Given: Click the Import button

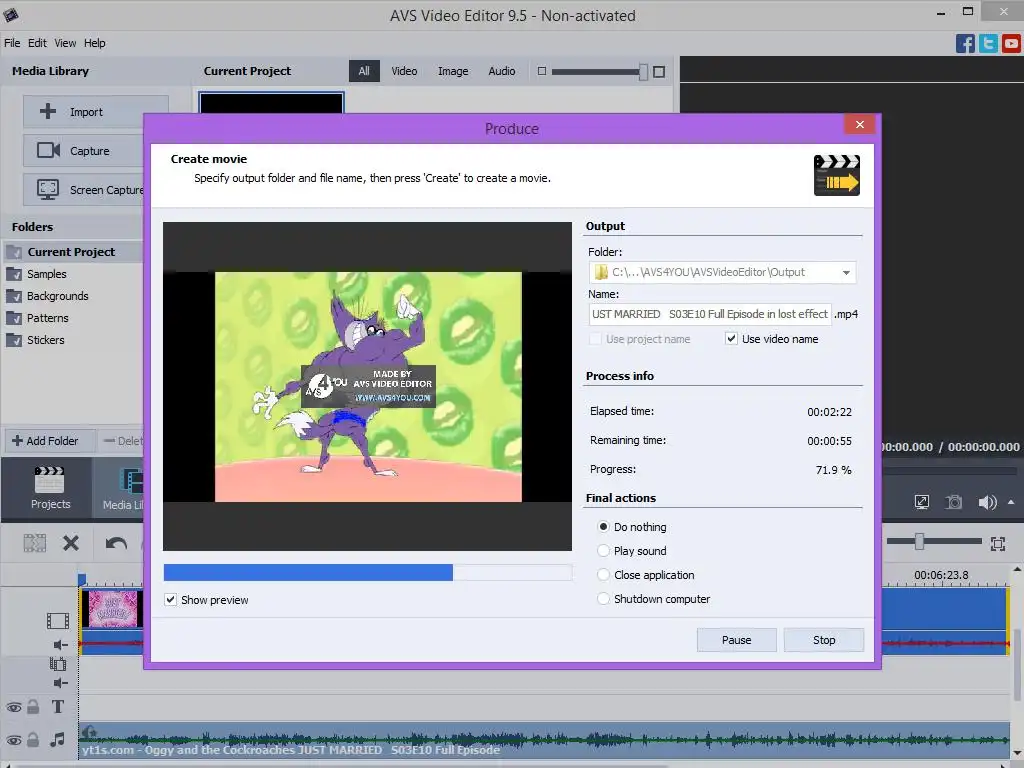Looking at the screenshot, I should click(95, 112).
